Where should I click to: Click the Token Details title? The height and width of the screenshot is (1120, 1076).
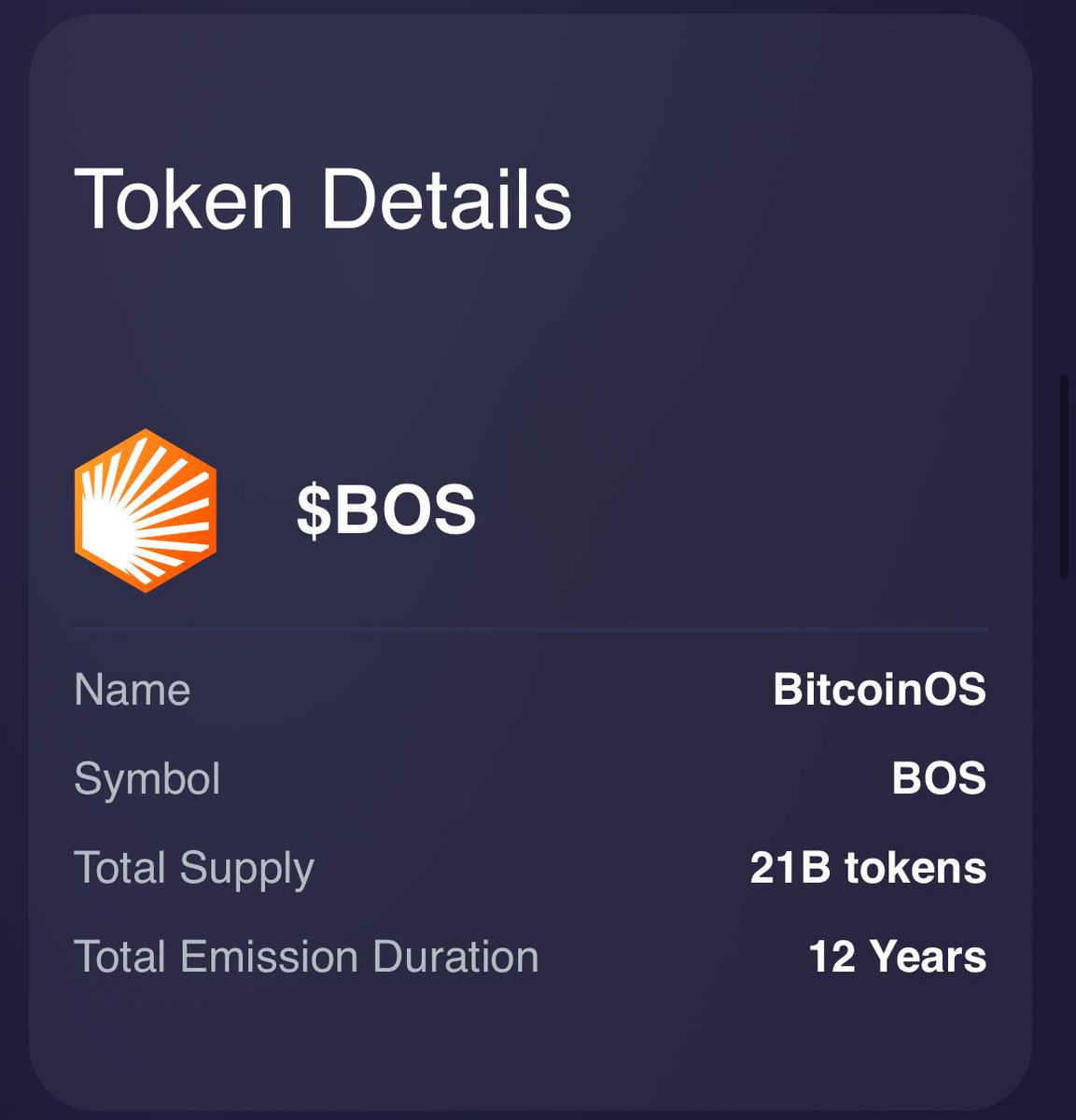coord(323,199)
